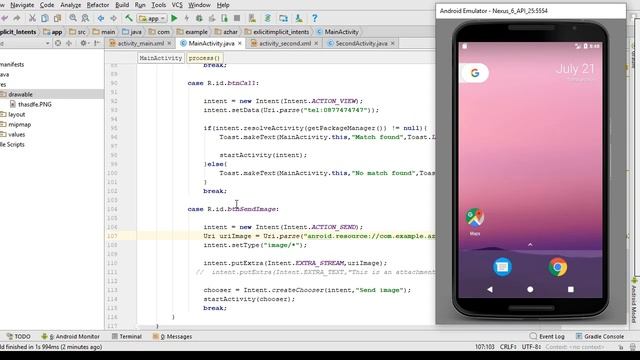Image resolution: width=640 pixels, height=360 pixels.
Task: Click the Replace icon in toolbar
Action: [x=85, y=18]
